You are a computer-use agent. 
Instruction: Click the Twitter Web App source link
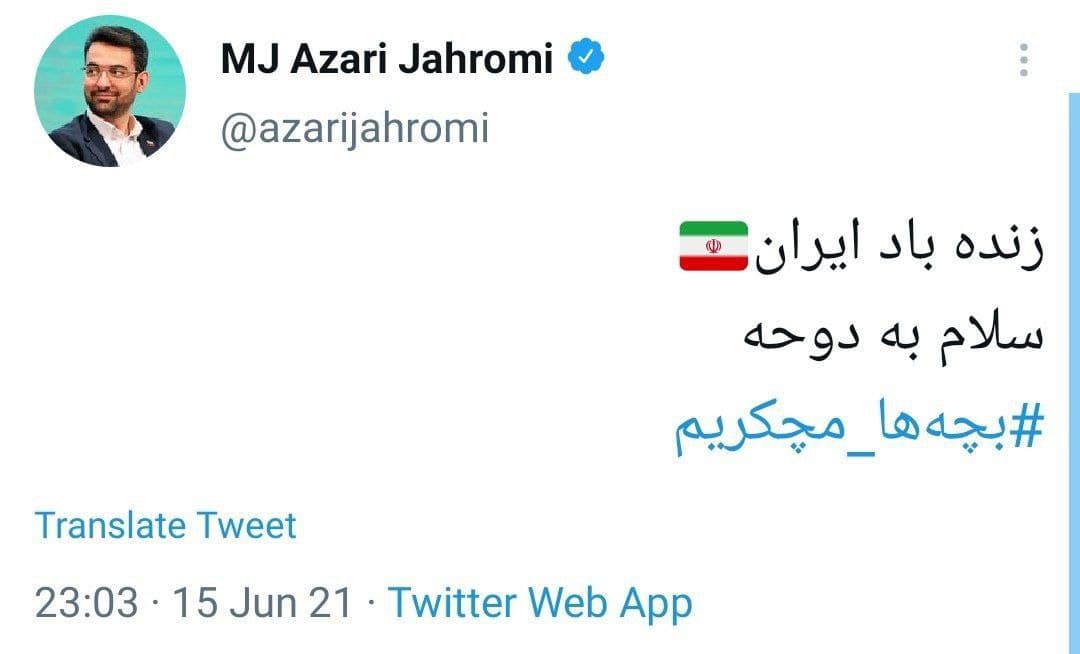pos(540,603)
